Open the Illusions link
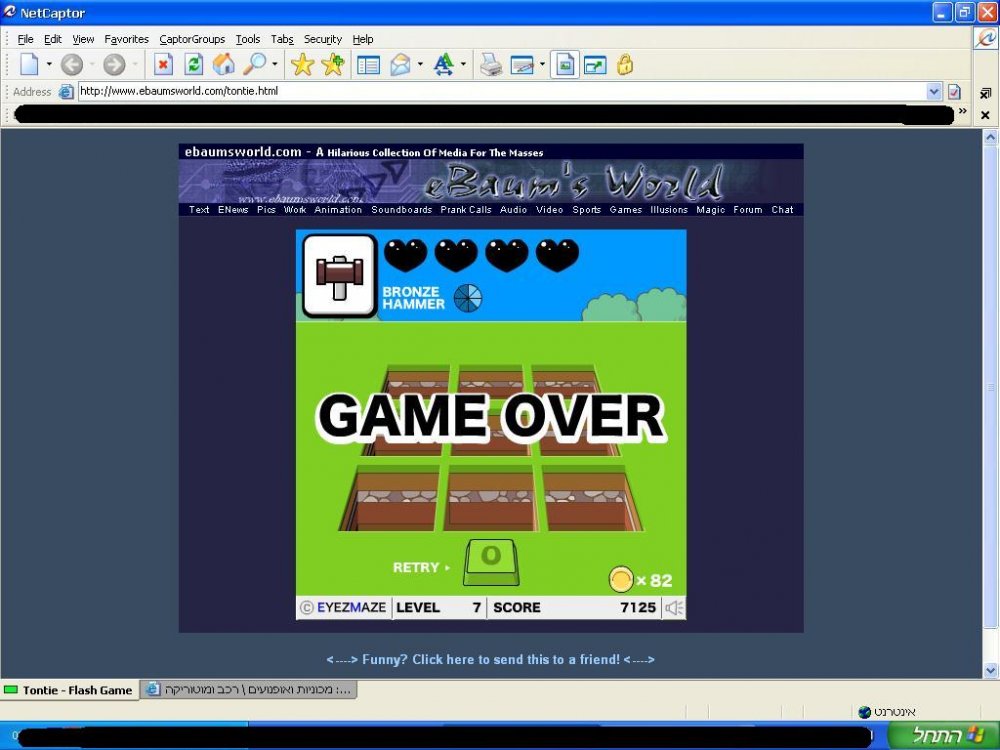The height and width of the screenshot is (750, 1000). pos(669,210)
